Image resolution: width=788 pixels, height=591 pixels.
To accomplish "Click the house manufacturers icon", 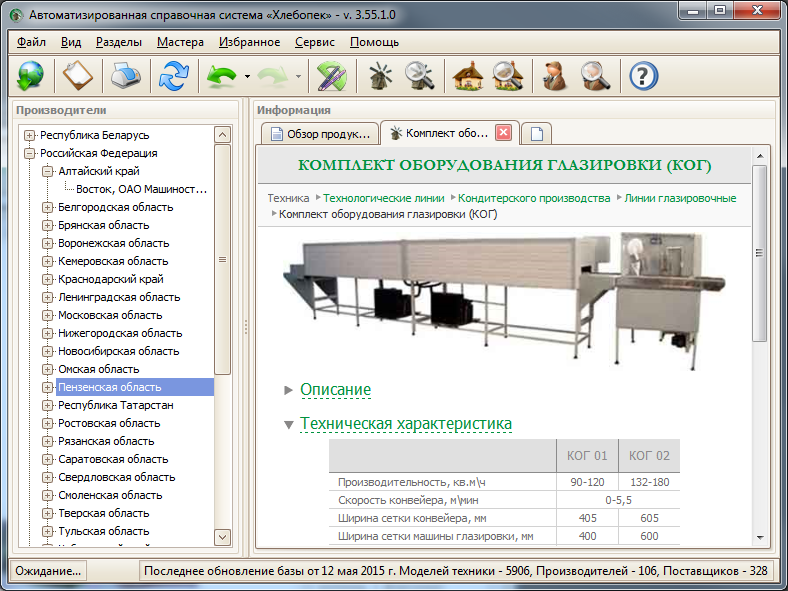I will click(x=468, y=75).
